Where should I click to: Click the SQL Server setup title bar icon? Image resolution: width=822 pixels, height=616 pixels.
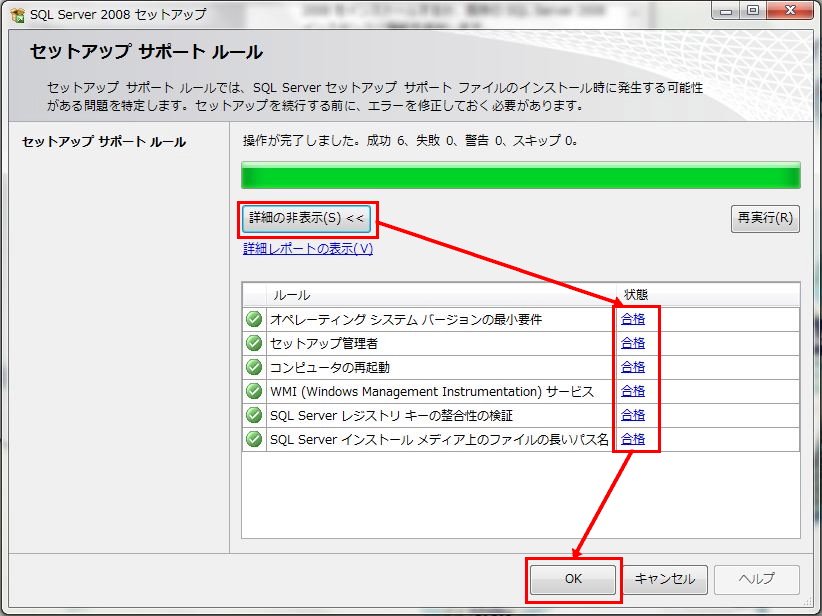[17, 15]
